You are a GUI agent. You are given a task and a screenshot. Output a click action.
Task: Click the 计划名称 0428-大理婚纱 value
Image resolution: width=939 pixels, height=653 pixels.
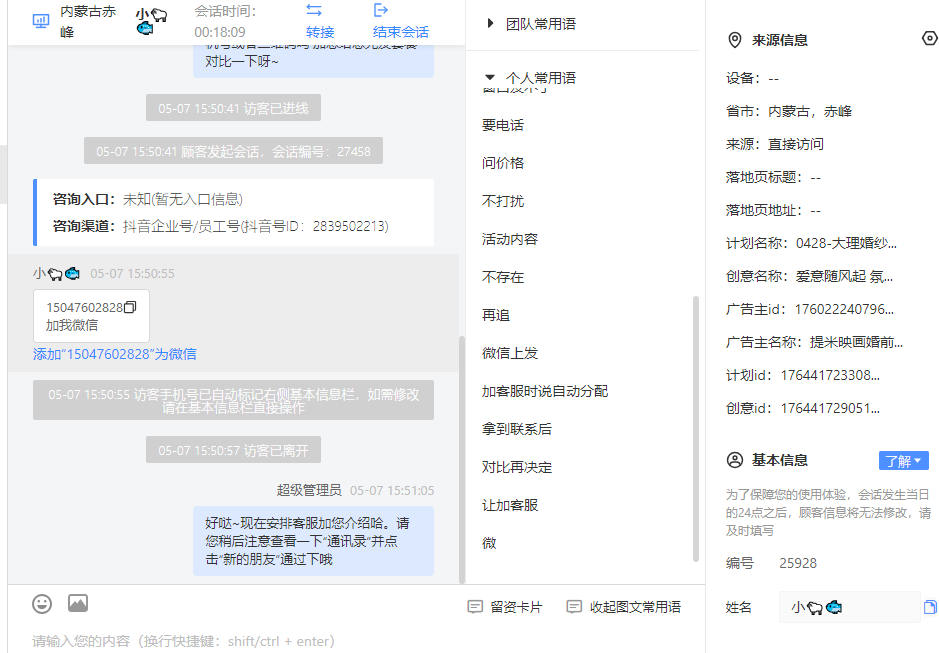point(846,243)
